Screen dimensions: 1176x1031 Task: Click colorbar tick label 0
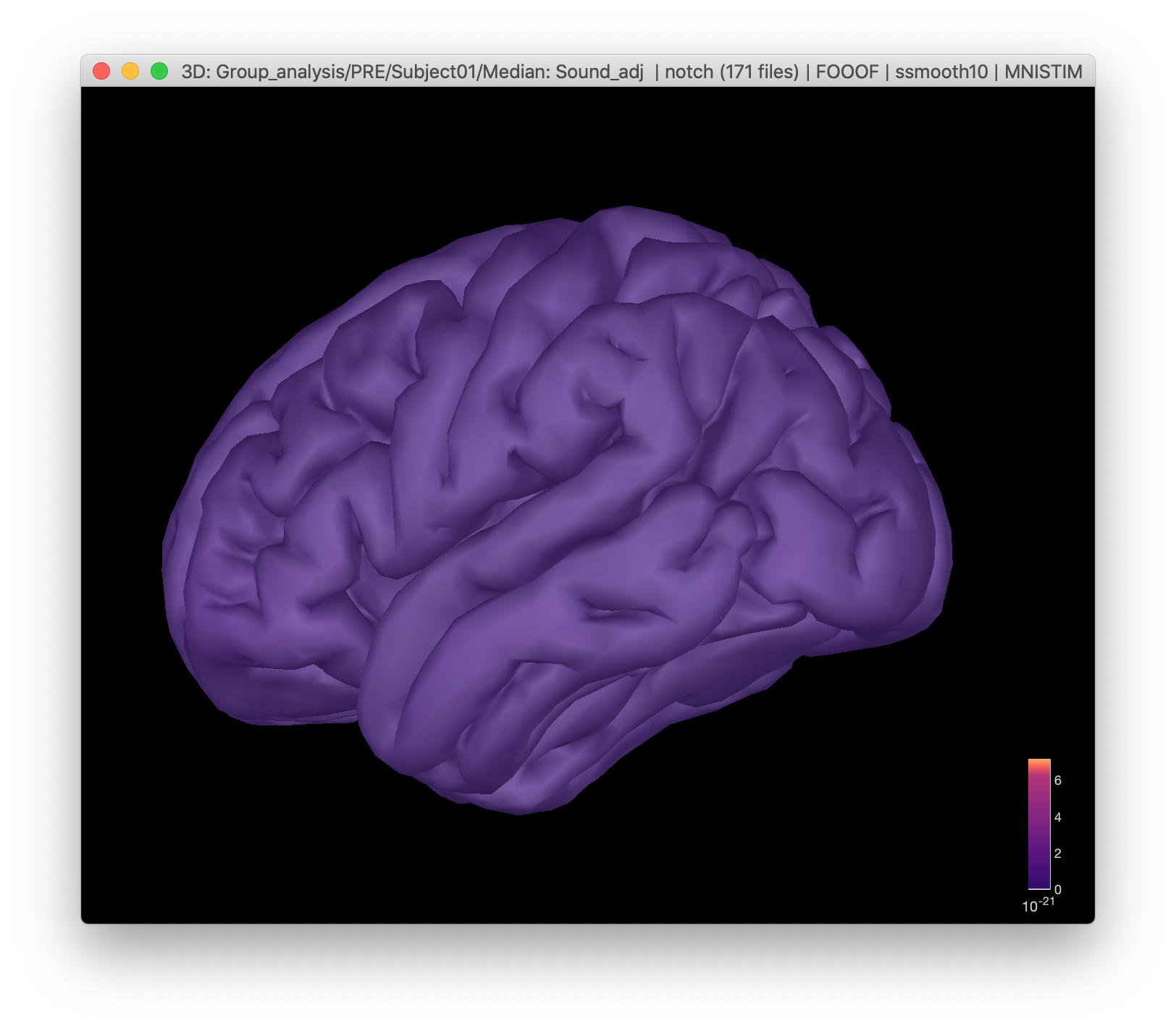[x=1058, y=890]
